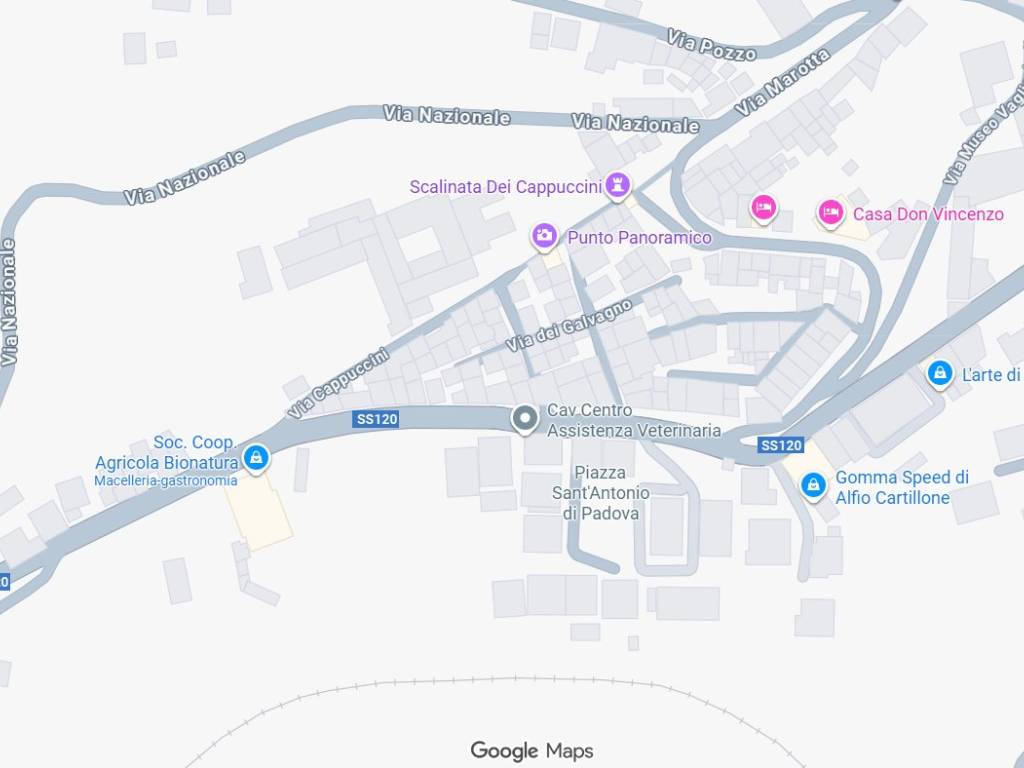Open the Scalinata Dei Cappuccini text label
Image resolution: width=1024 pixels, height=768 pixels.
(x=505, y=187)
